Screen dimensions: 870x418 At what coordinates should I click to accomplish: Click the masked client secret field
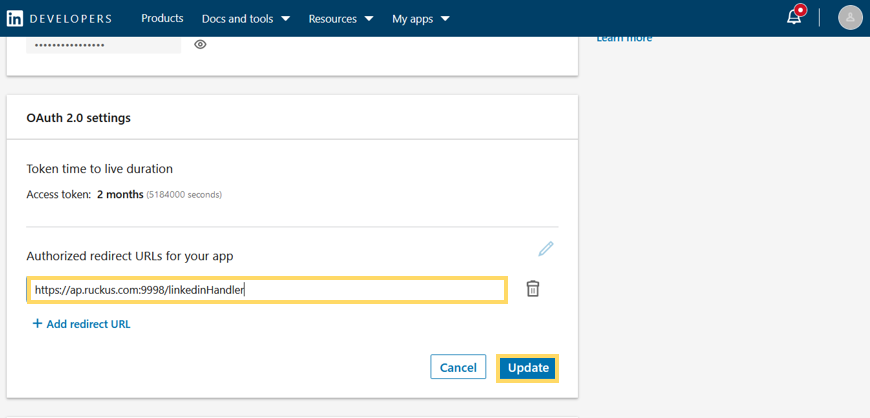(x=104, y=45)
